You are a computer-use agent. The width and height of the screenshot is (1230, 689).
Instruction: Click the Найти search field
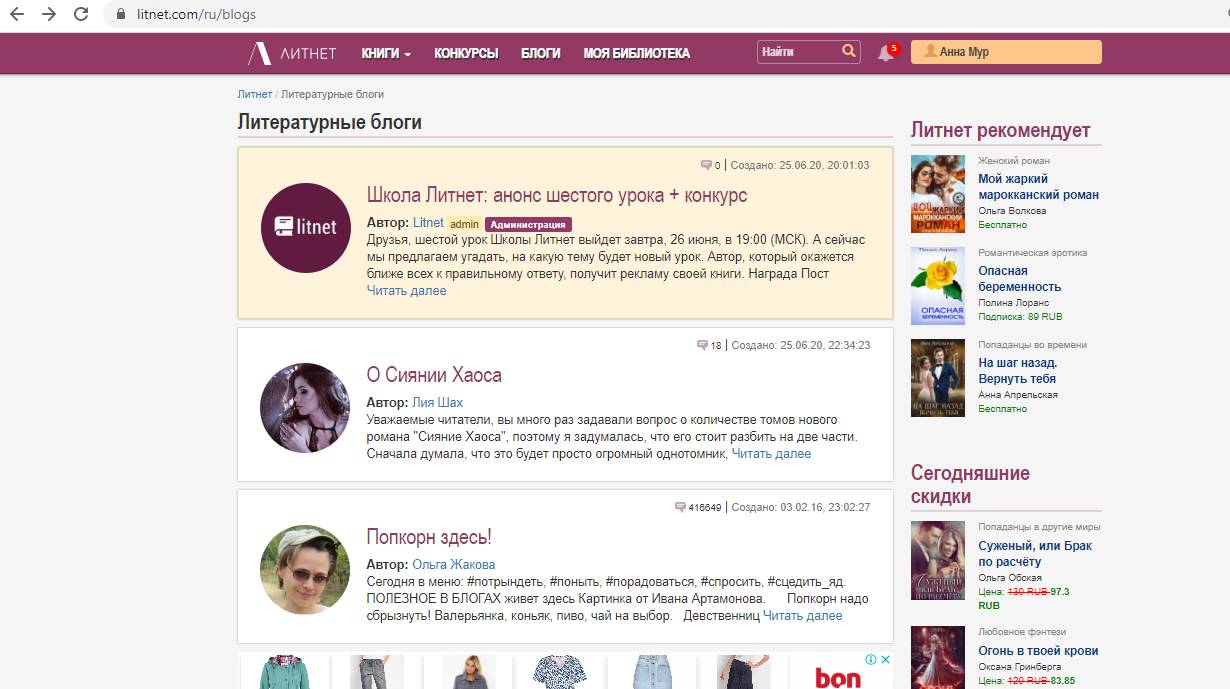coord(797,52)
